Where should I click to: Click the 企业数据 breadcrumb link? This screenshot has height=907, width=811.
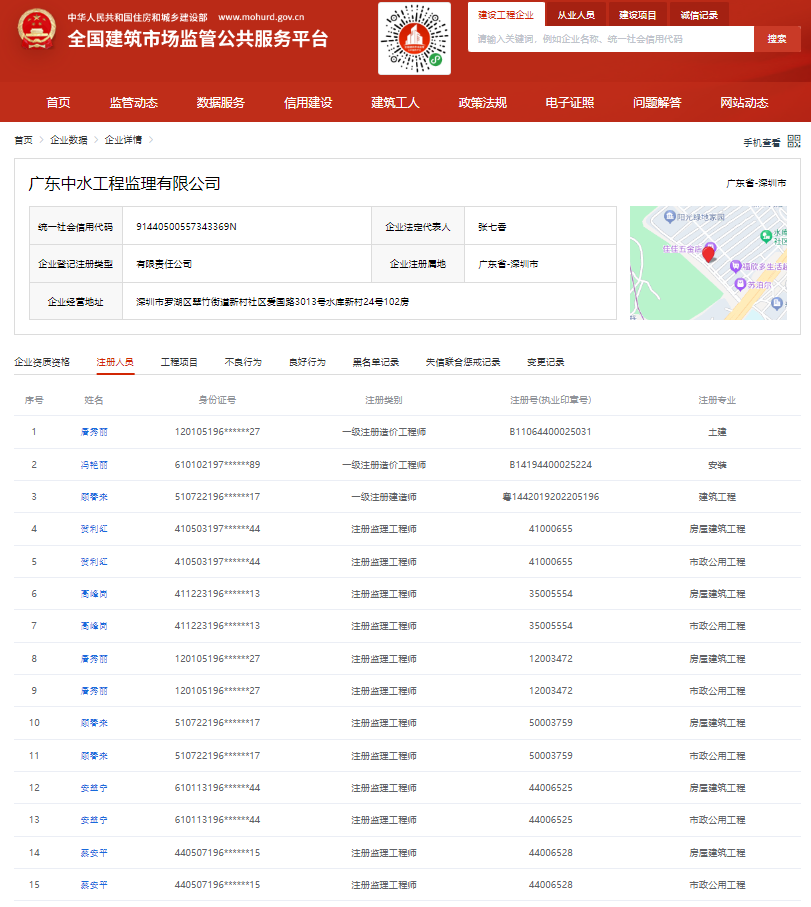[69, 140]
